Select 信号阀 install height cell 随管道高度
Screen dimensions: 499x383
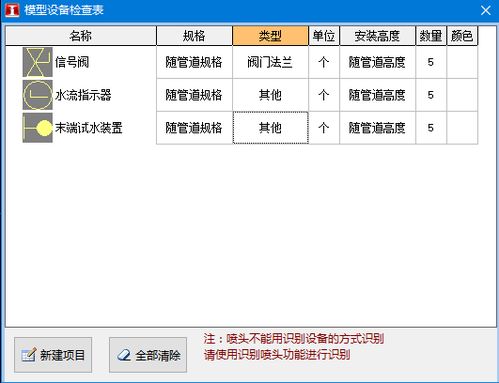click(x=377, y=62)
